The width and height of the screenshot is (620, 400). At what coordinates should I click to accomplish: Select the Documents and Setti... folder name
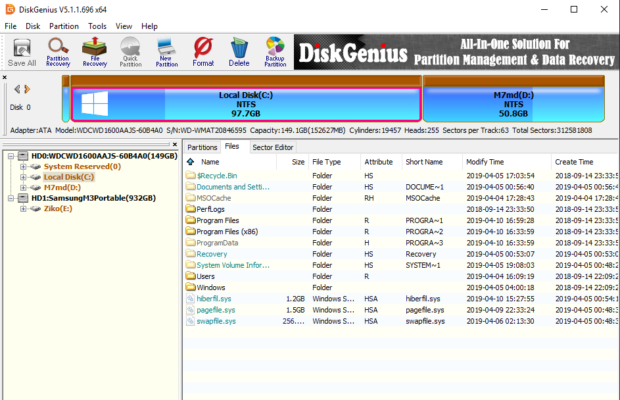click(233, 187)
